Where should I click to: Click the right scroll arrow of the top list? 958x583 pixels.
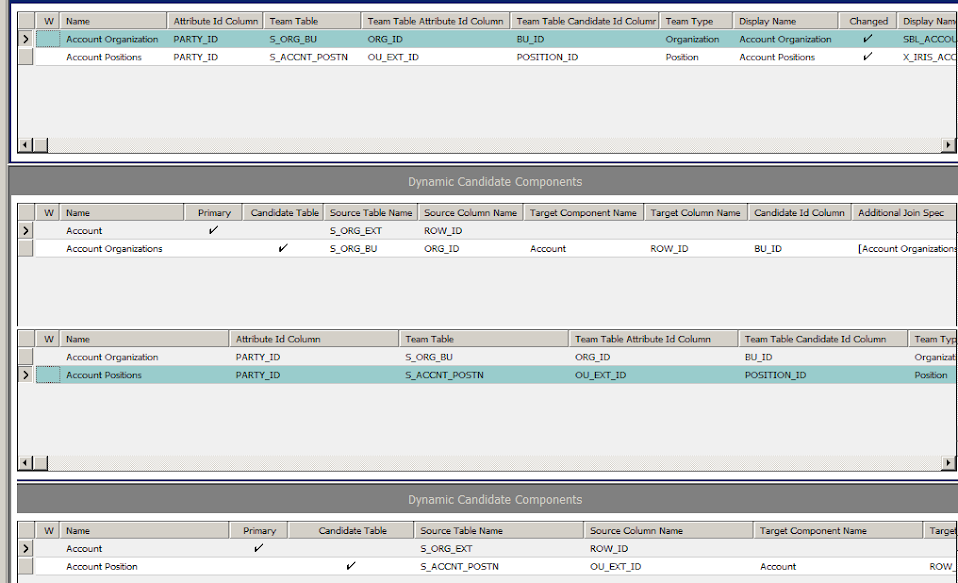tap(950, 144)
